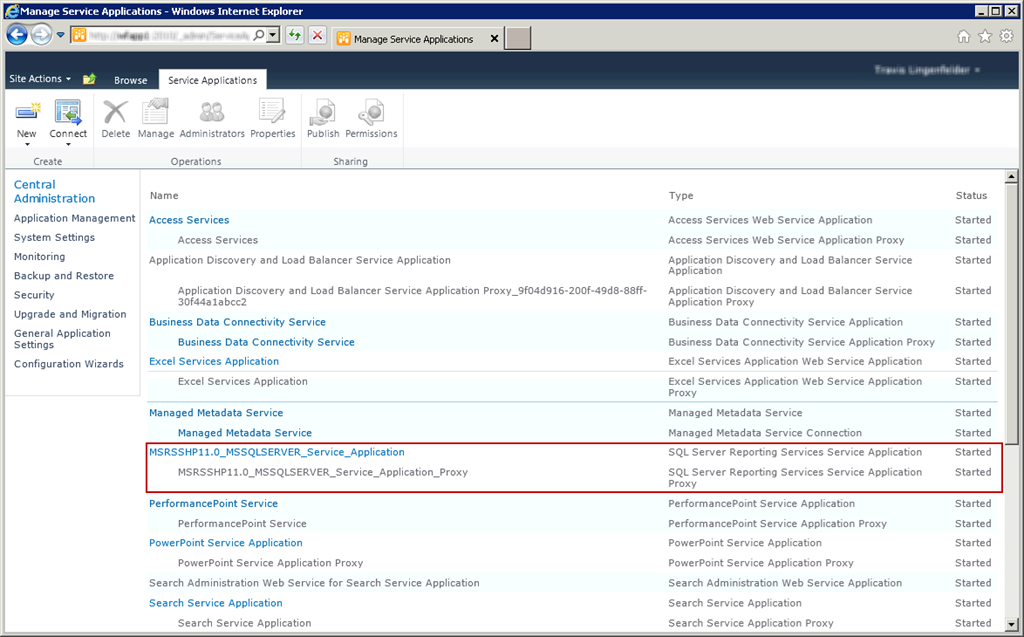Click the Type column header

click(x=680, y=195)
